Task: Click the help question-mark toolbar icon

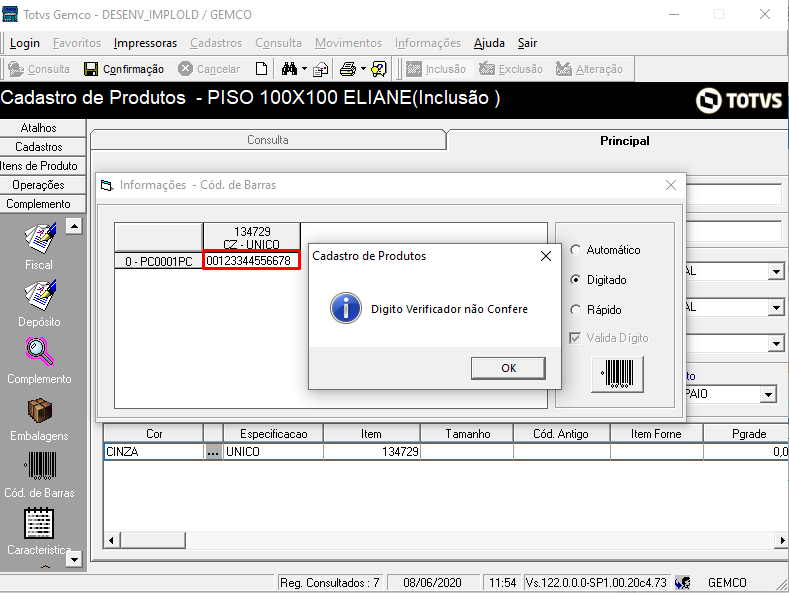Action: click(x=379, y=68)
